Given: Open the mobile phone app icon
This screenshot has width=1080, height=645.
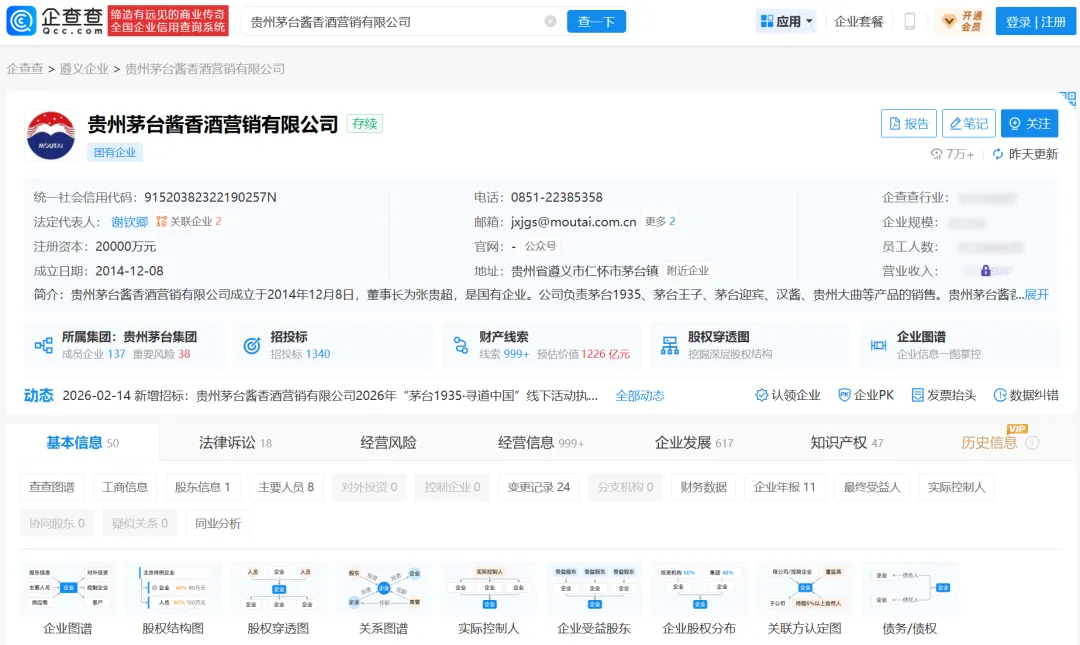Looking at the screenshot, I should (x=909, y=21).
